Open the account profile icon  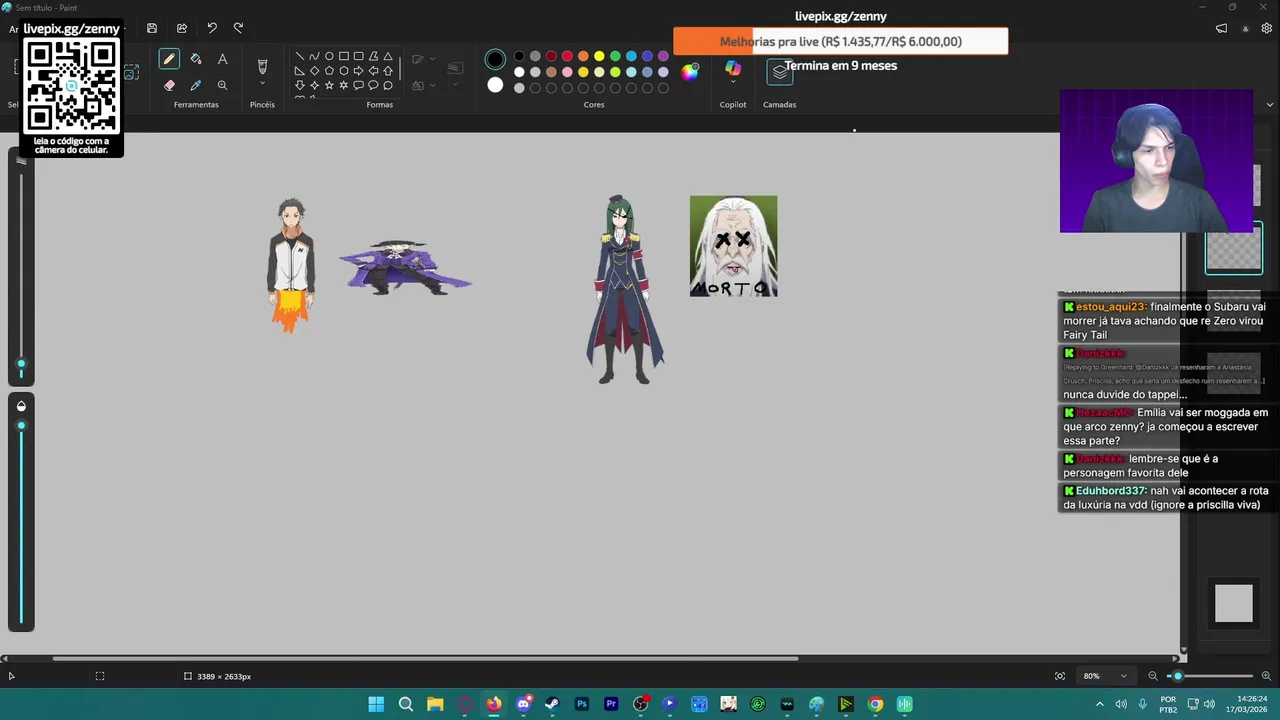click(x=1245, y=28)
